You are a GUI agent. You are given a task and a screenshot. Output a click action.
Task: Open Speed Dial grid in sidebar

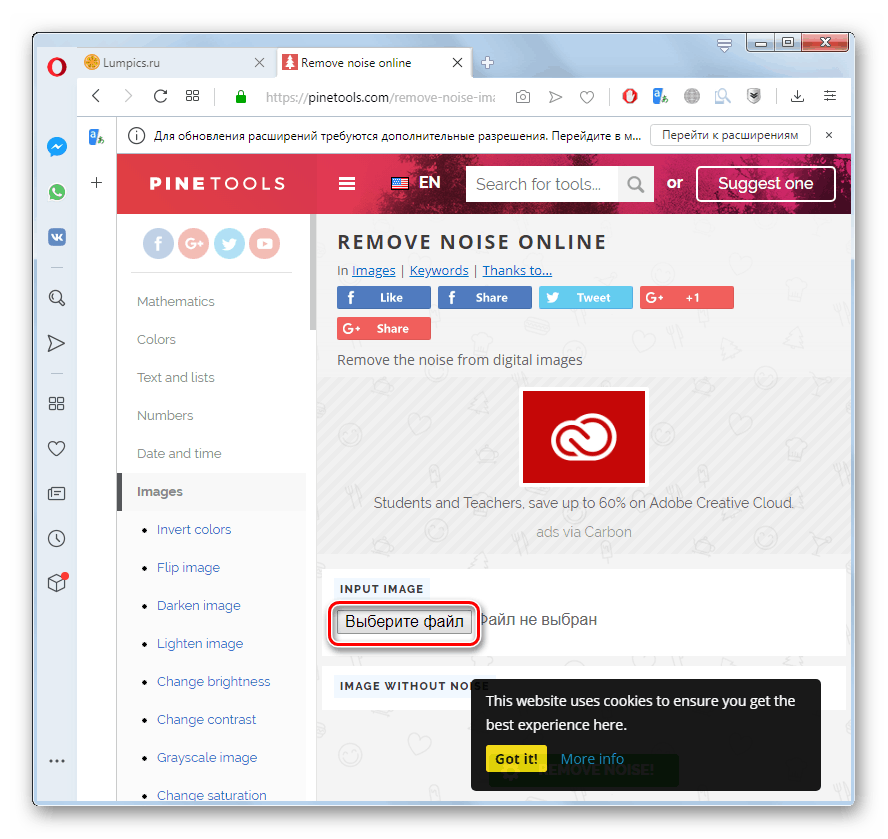(x=56, y=403)
